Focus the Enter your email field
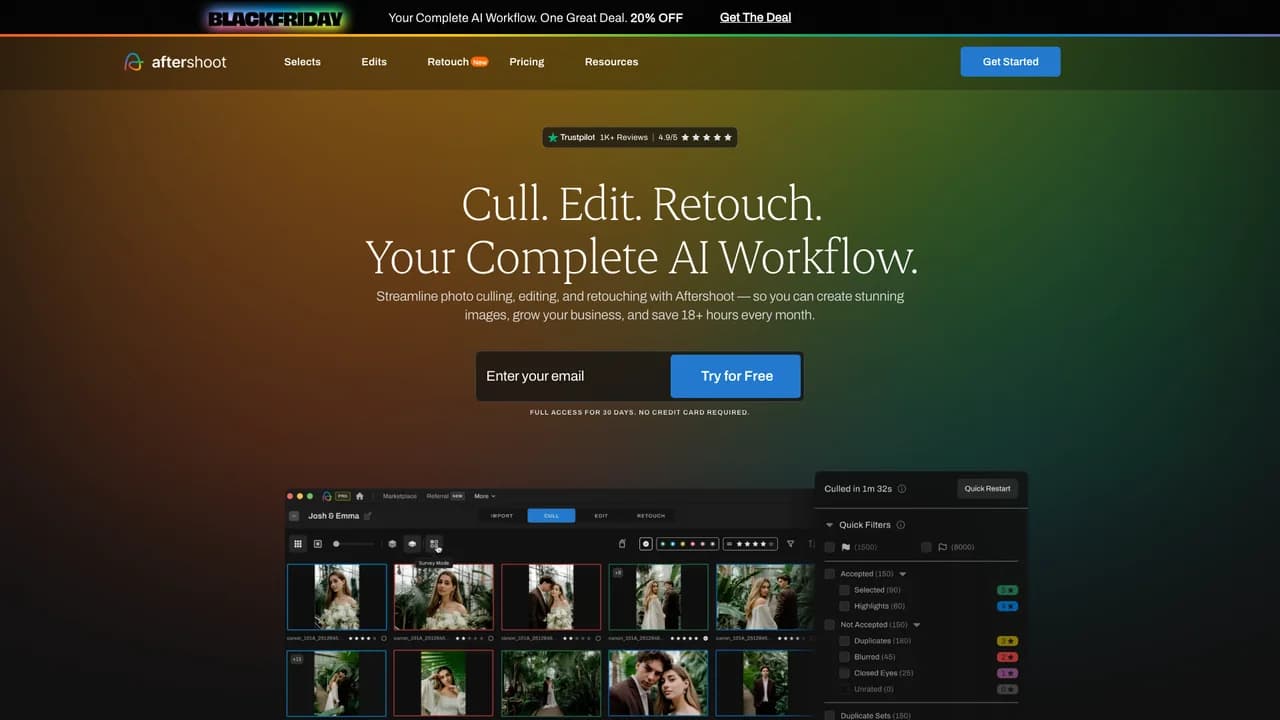The image size is (1280, 720). [573, 376]
